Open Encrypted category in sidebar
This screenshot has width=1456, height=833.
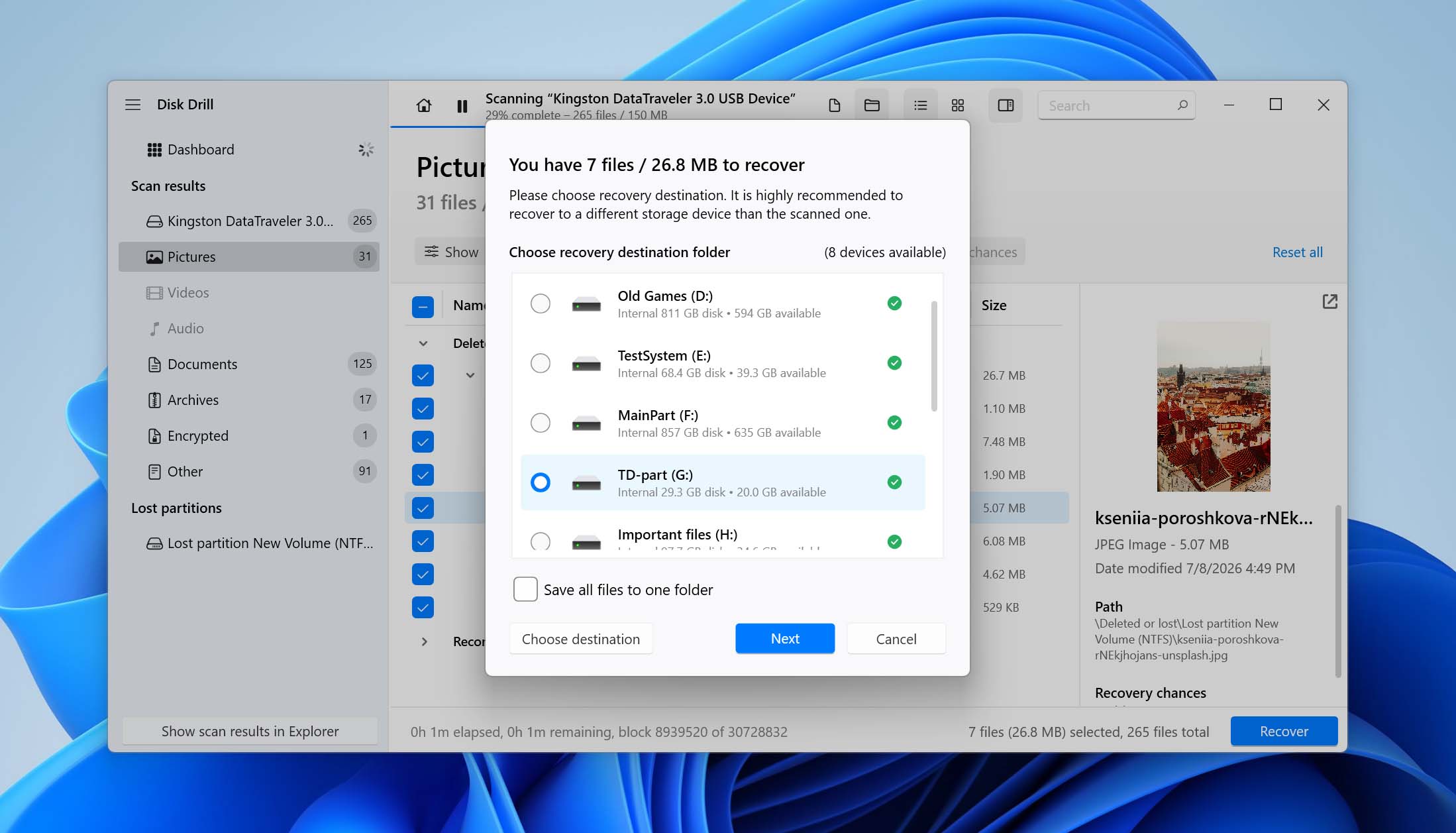(x=249, y=435)
